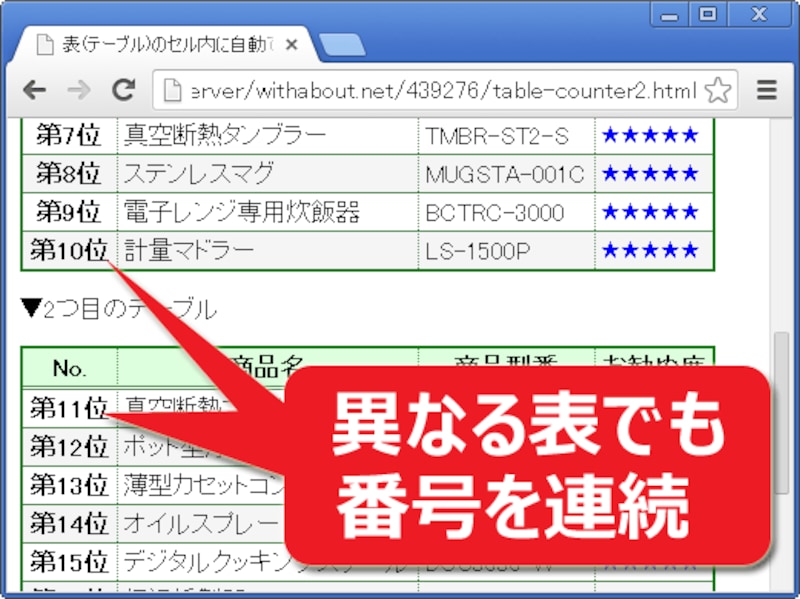This screenshot has height=599, width=800.
Task: Click the cell 第7位
Action: pyautogui.click(x=68, y=136)
